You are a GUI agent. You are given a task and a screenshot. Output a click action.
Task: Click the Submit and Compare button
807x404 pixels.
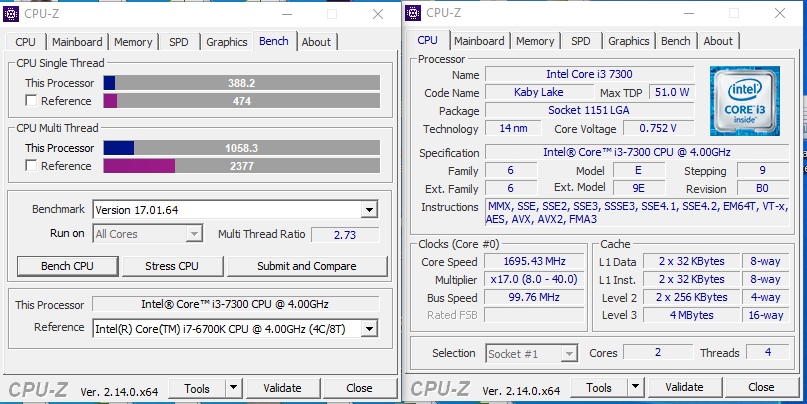point(306,266)
